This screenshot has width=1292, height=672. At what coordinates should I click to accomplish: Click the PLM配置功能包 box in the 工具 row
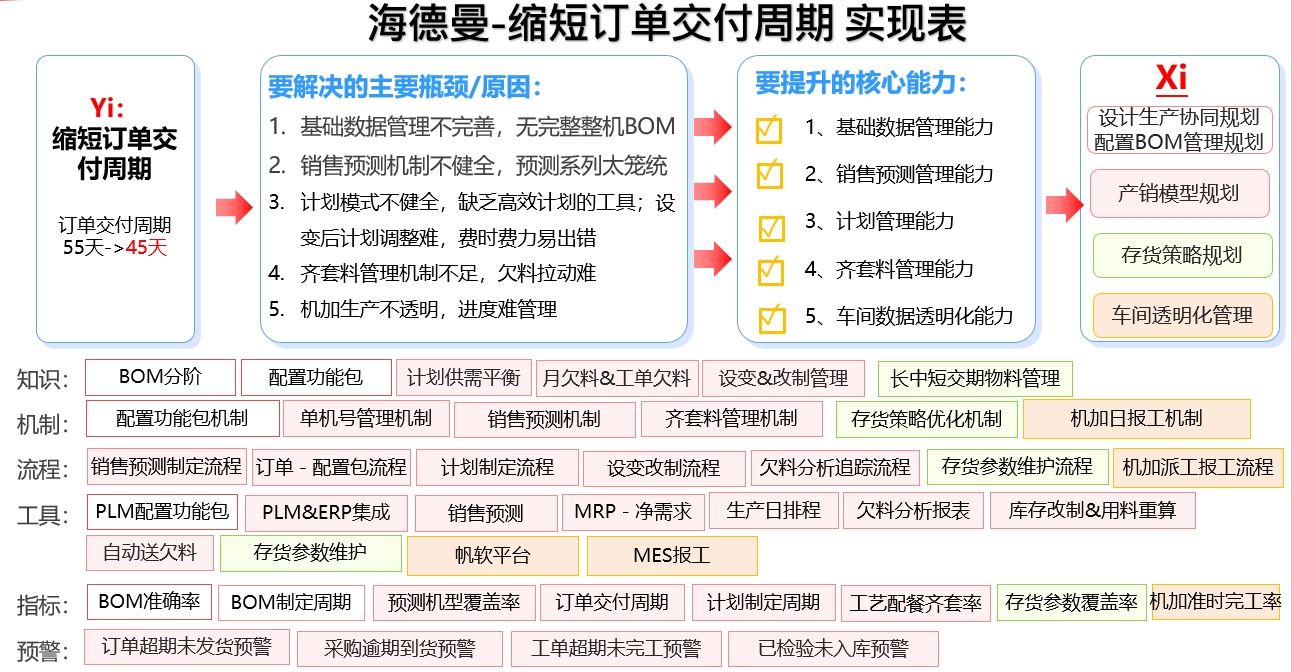tap(163, 511)
